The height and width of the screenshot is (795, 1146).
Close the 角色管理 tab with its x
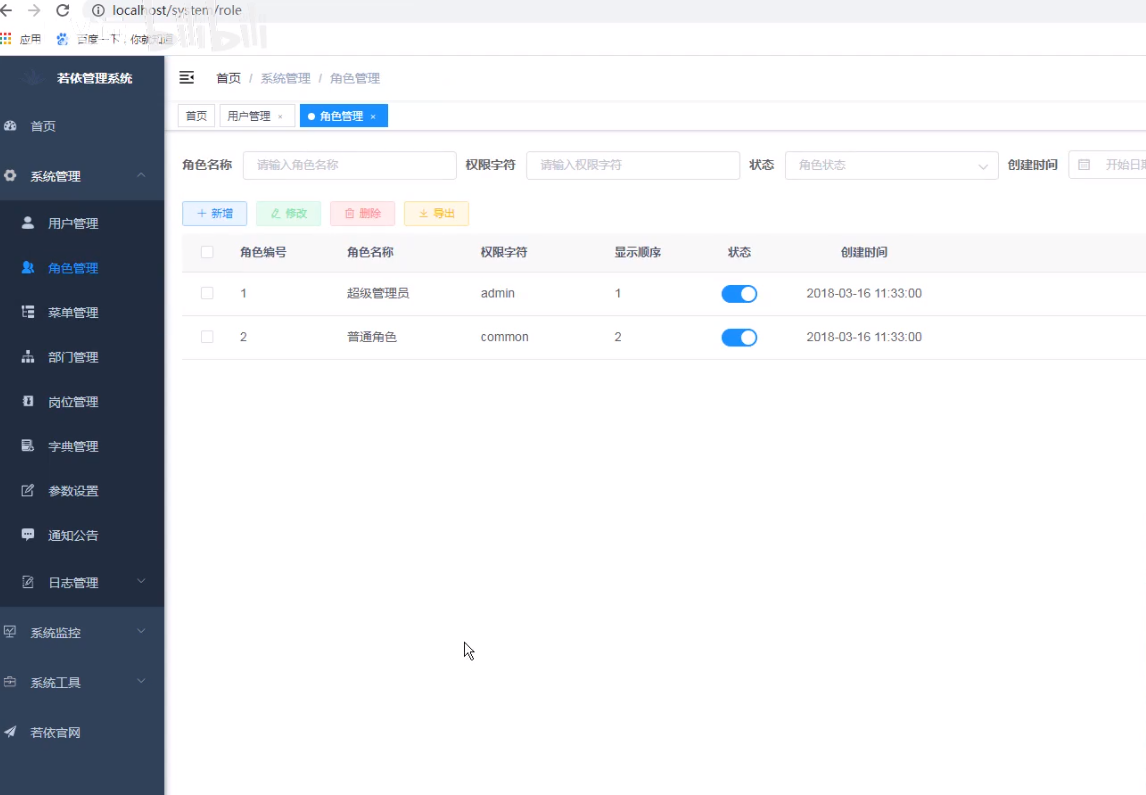pyautogui.click(x=373, y=116)
